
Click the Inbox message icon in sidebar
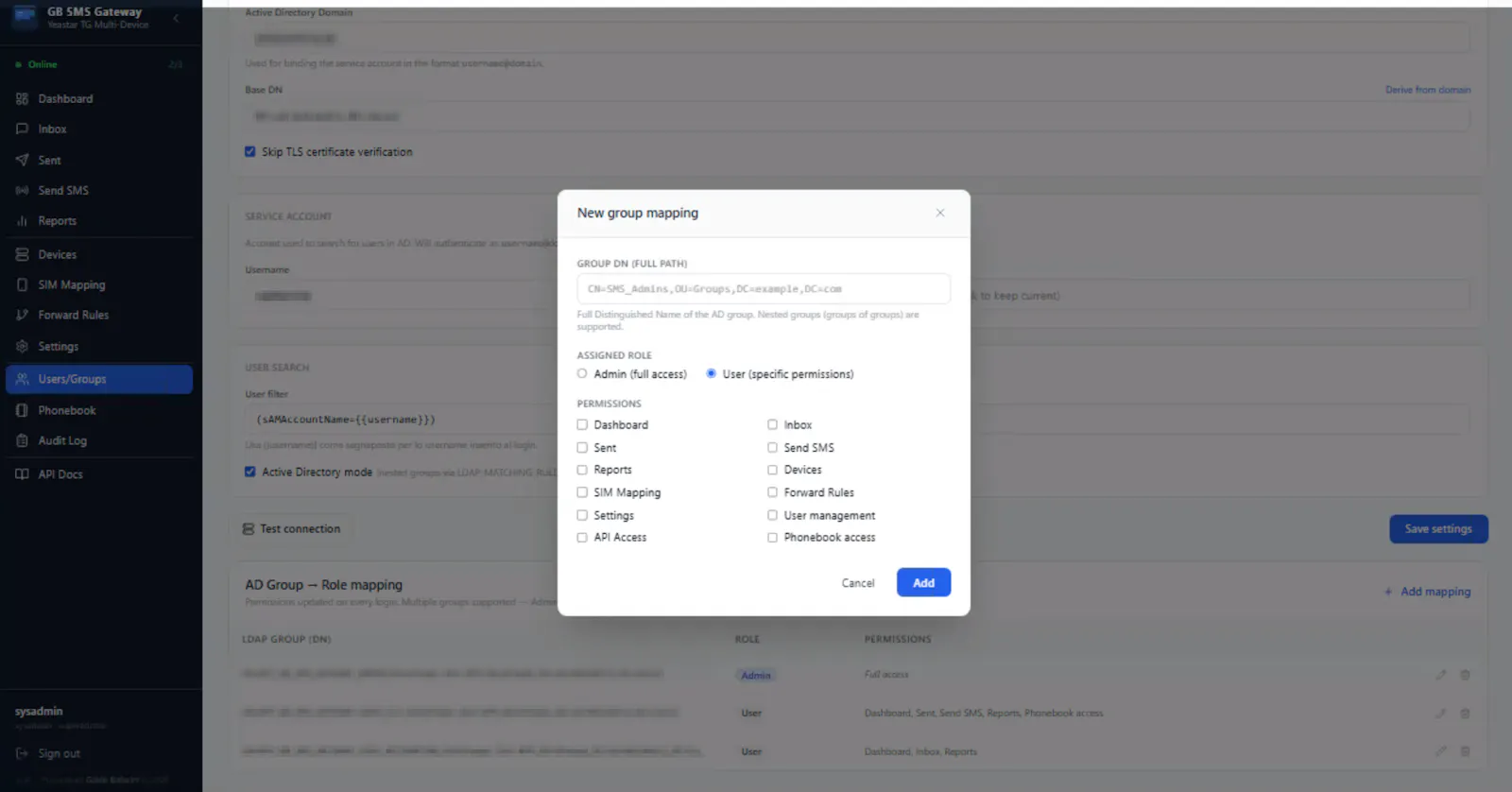point(22,129)
